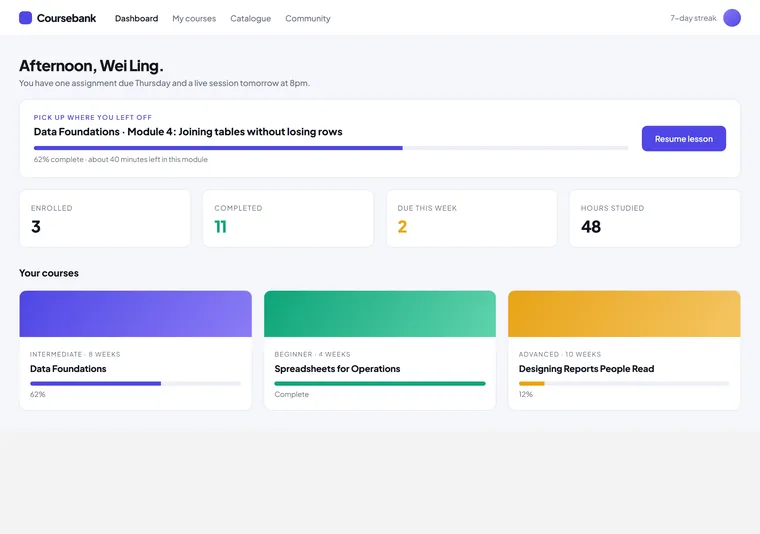760x534 pixels.
Task: Click the Module 4 lesson progress bar
Action: coord(331,148)
